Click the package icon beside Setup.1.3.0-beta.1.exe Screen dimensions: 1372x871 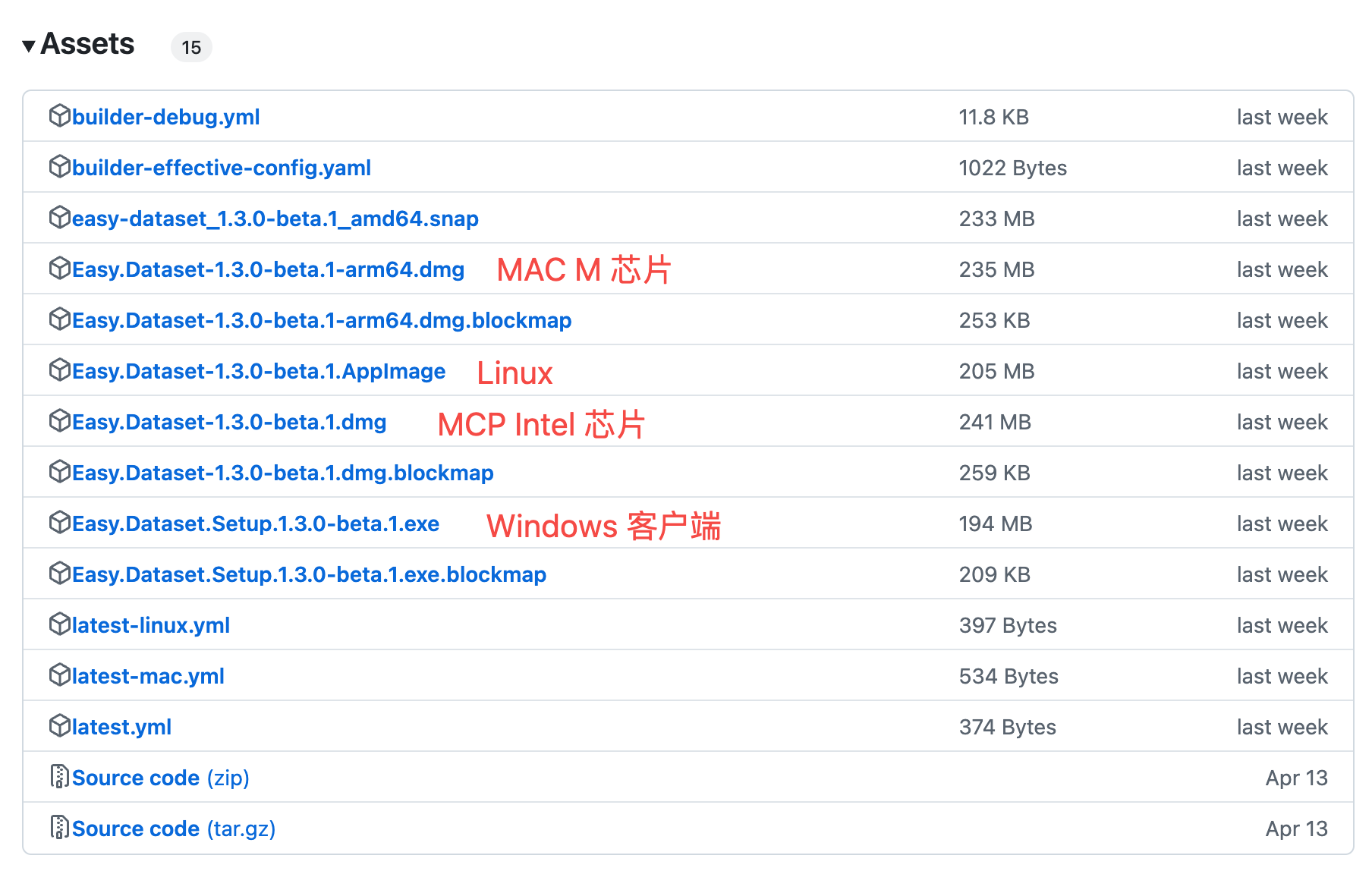[59, 523]
